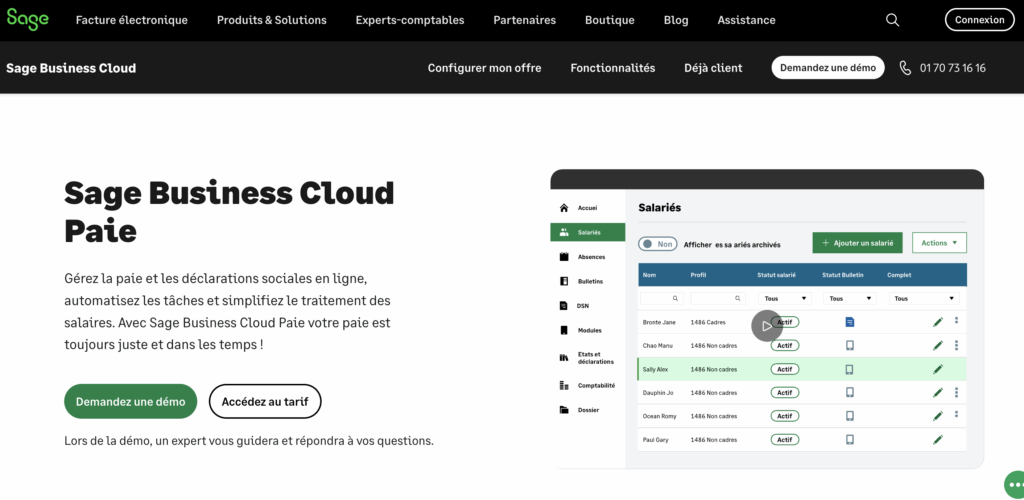Click Chao Manu's bulletin status icon

pyautogui.click(x=850, y=345)
